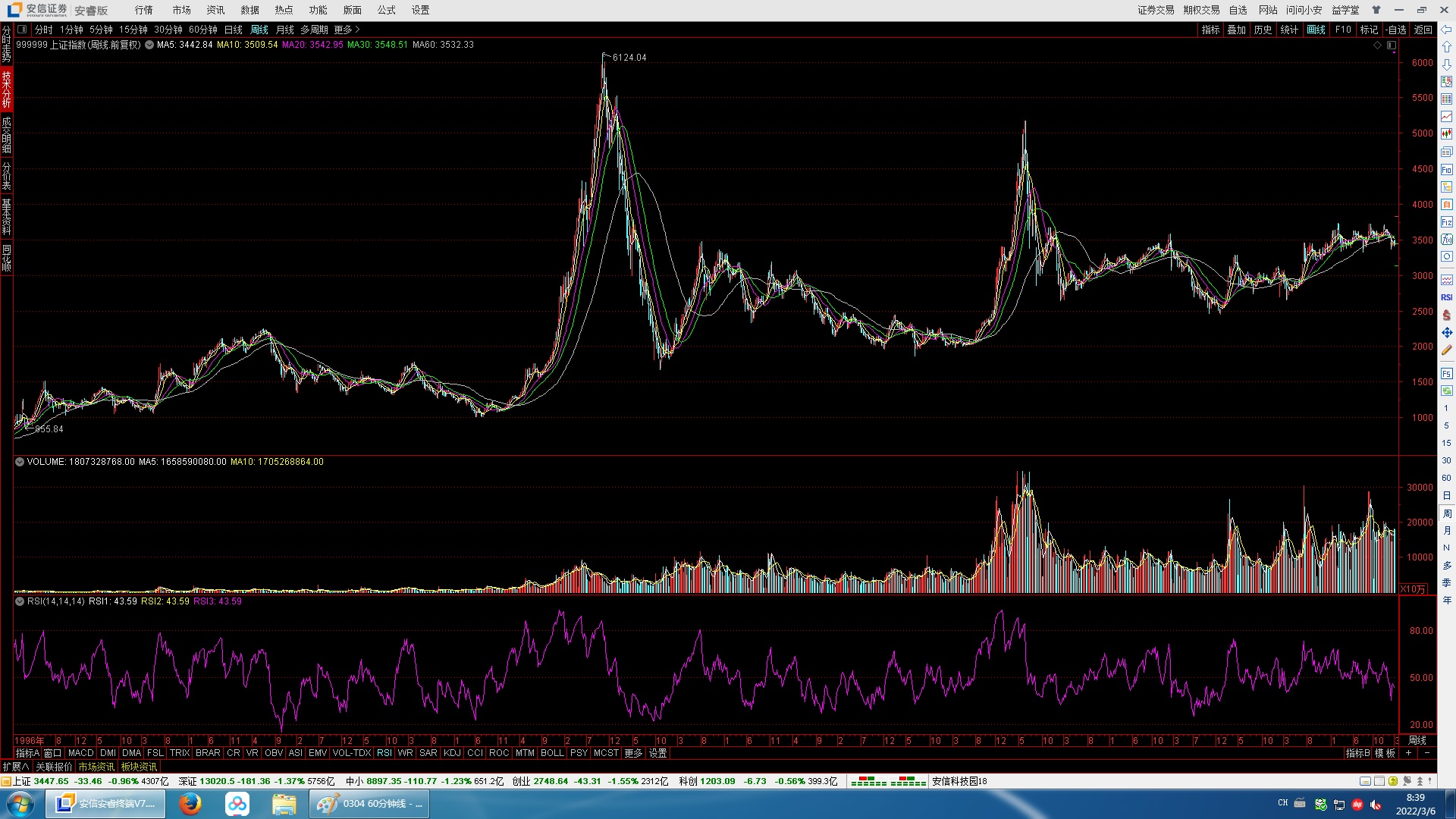
Task: Click the blue back arrow icon
Action: point(1446,30)
